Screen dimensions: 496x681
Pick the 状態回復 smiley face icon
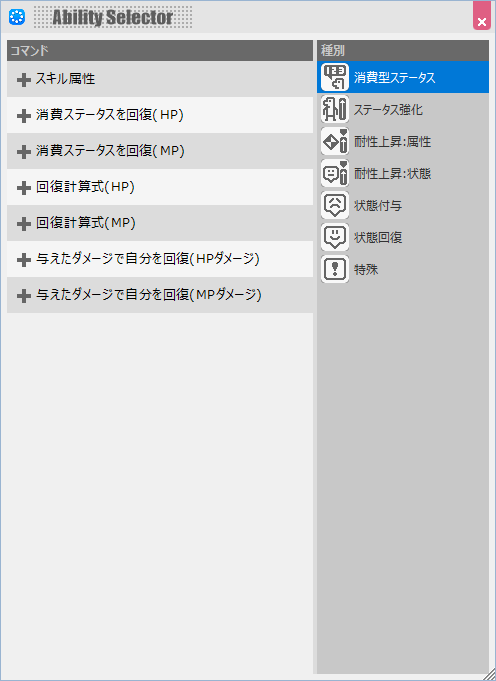tap(335, 238)
